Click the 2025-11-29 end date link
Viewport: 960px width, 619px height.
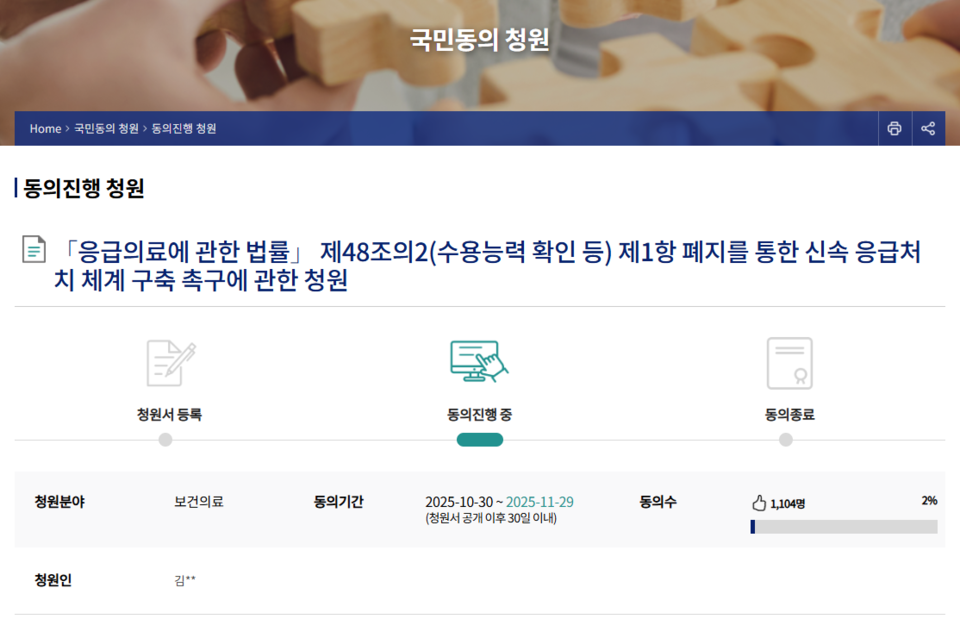click(x=541, y=500)
